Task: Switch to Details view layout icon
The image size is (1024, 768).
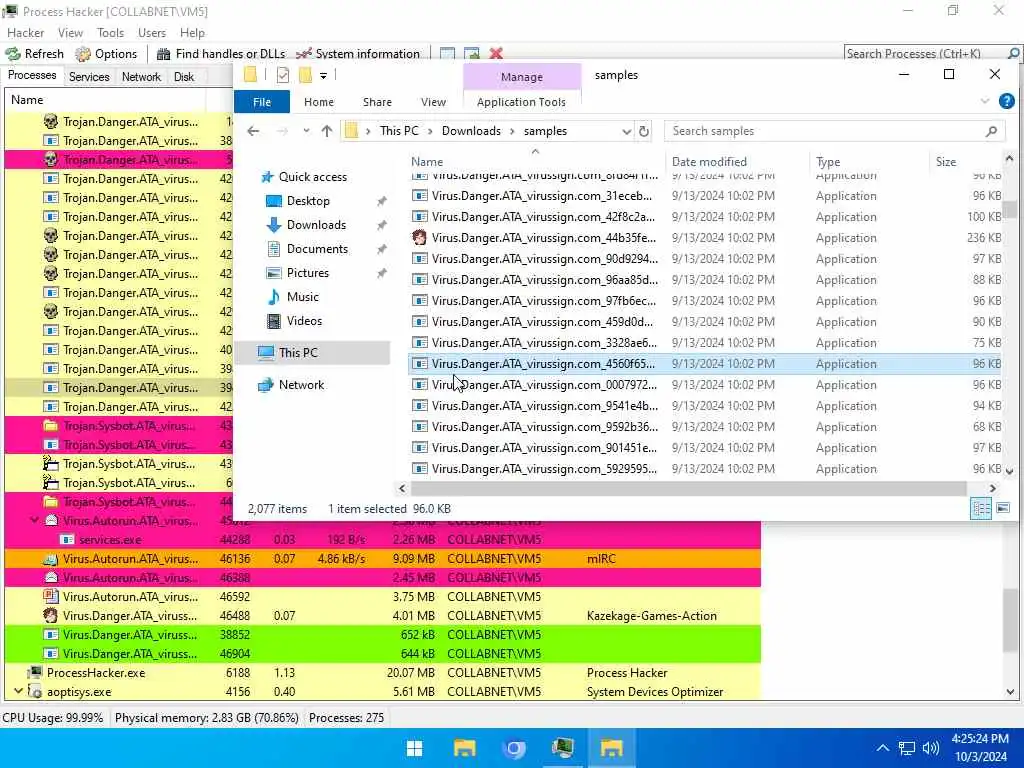Action: [x=981, y=508]
